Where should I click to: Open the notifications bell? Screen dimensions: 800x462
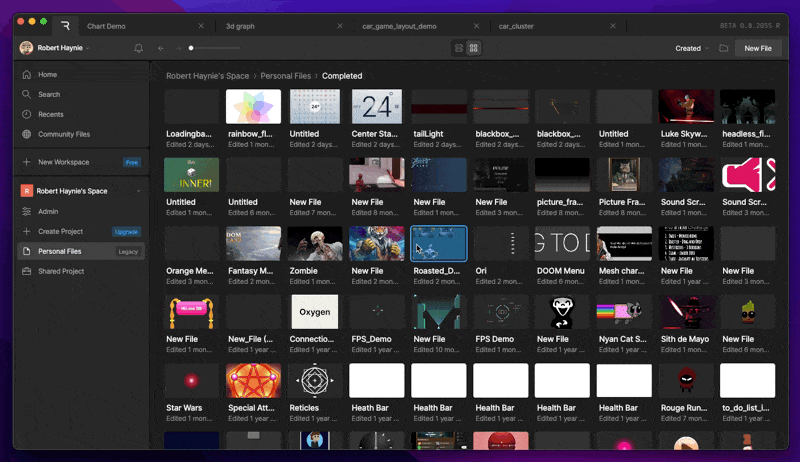coord(138,48)
